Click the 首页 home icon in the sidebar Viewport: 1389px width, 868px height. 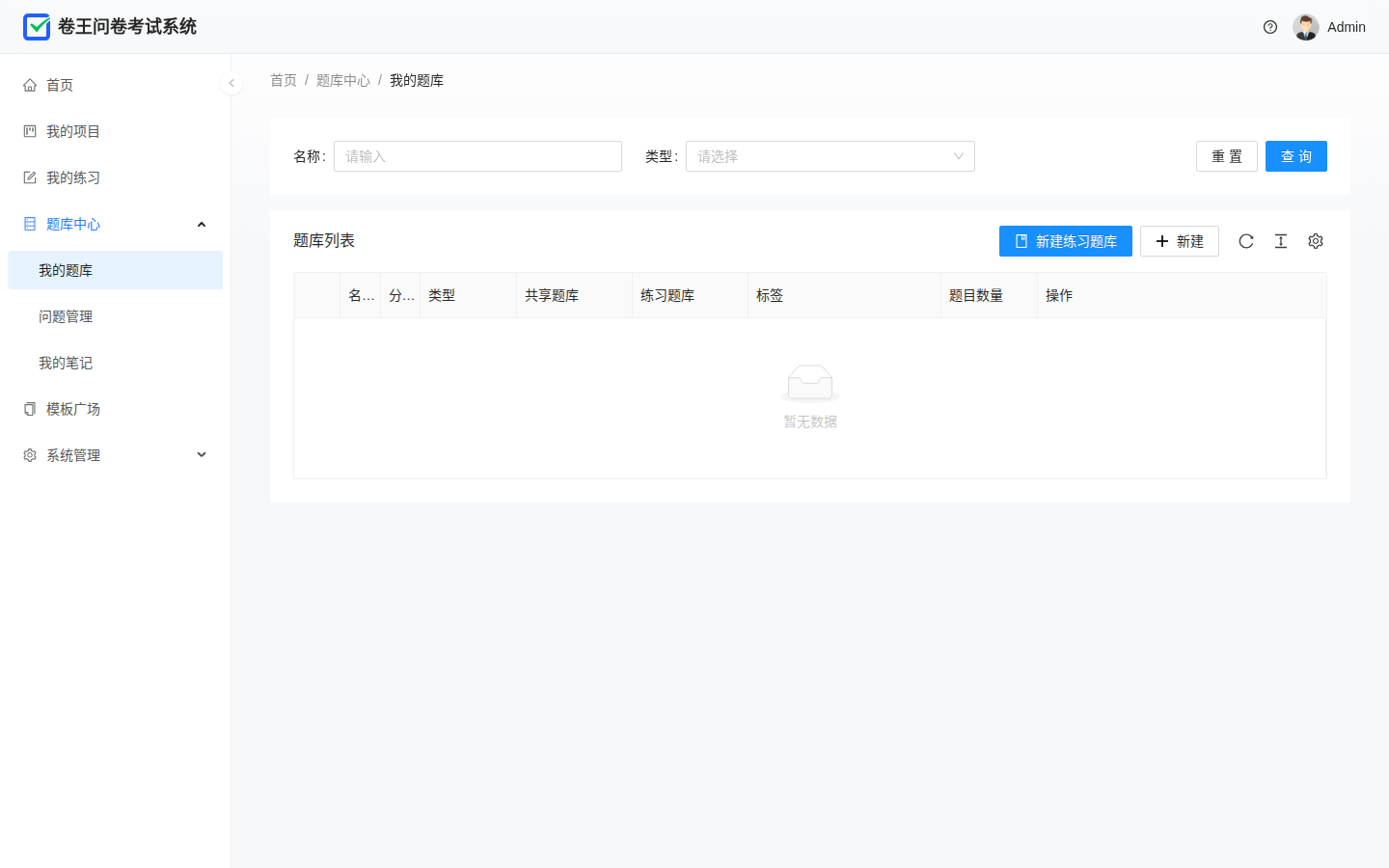30,85
